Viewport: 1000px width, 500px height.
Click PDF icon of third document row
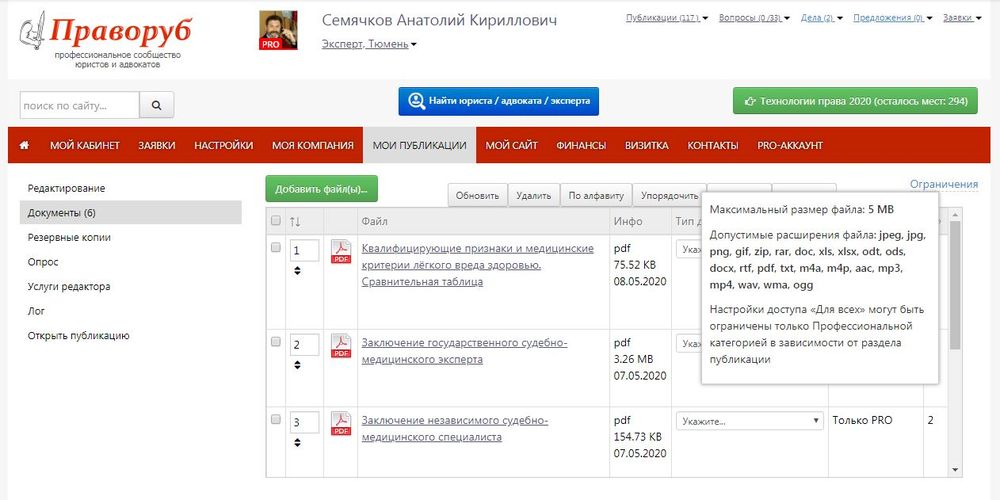341,424
